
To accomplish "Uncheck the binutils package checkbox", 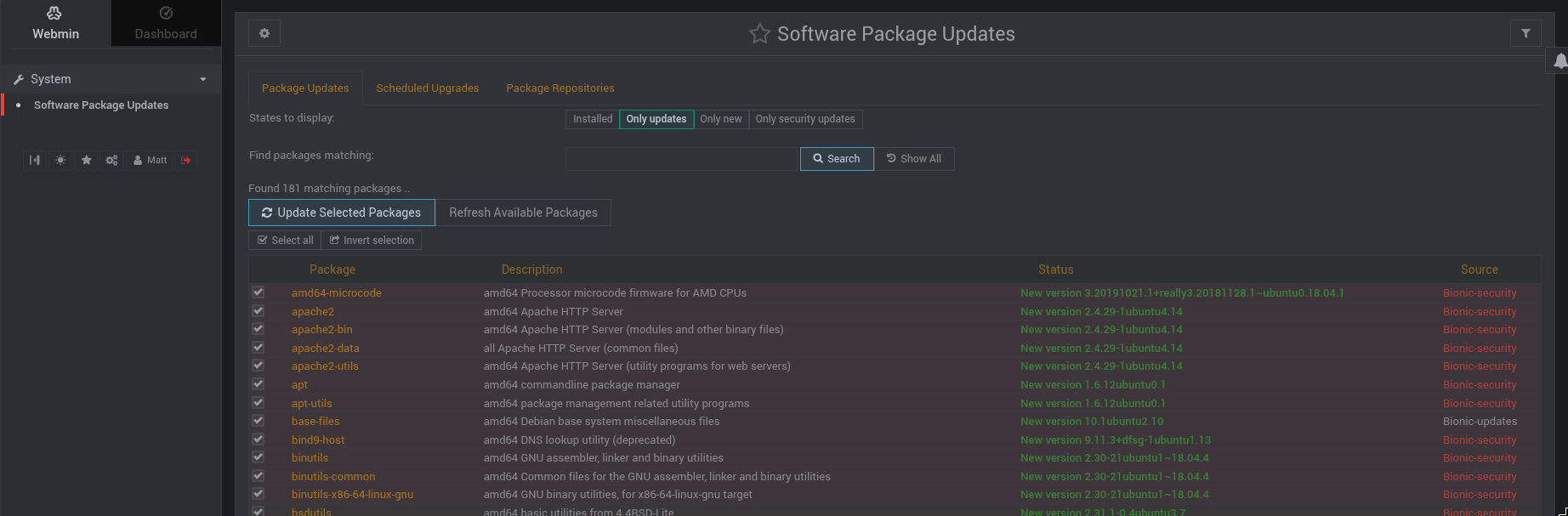I will click(258, 456).
